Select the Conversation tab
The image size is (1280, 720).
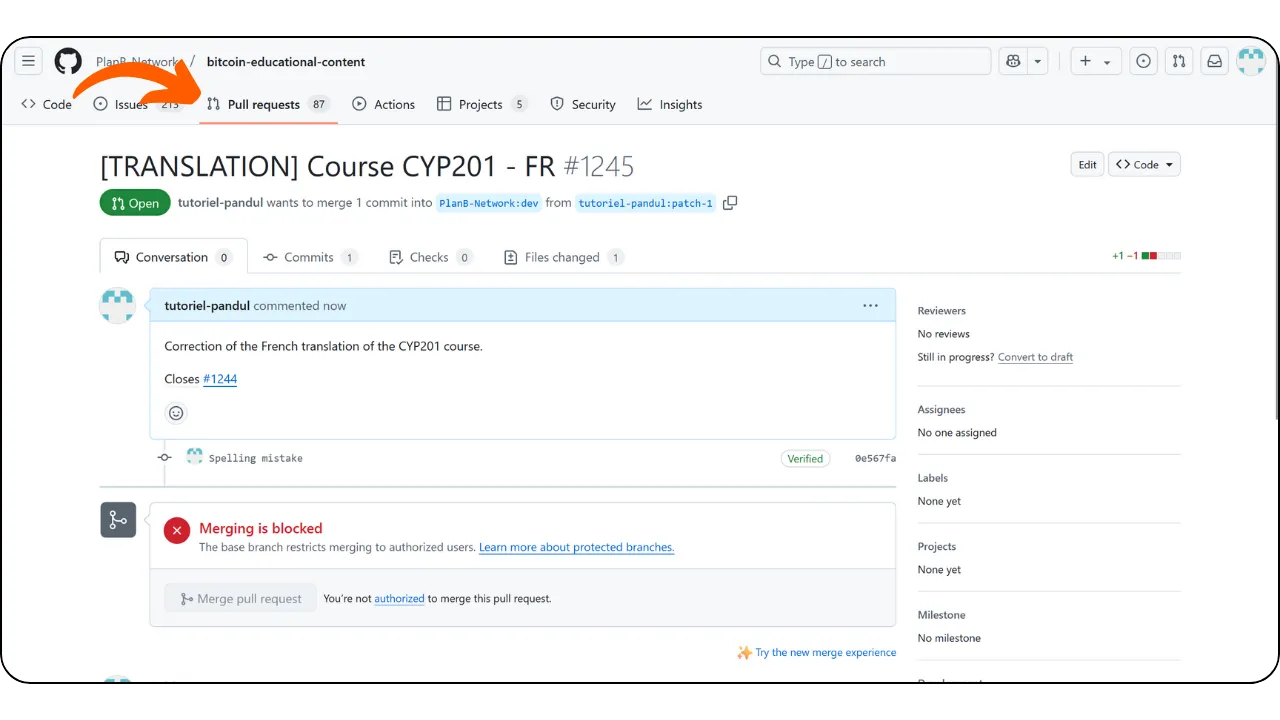click(173, 257)
